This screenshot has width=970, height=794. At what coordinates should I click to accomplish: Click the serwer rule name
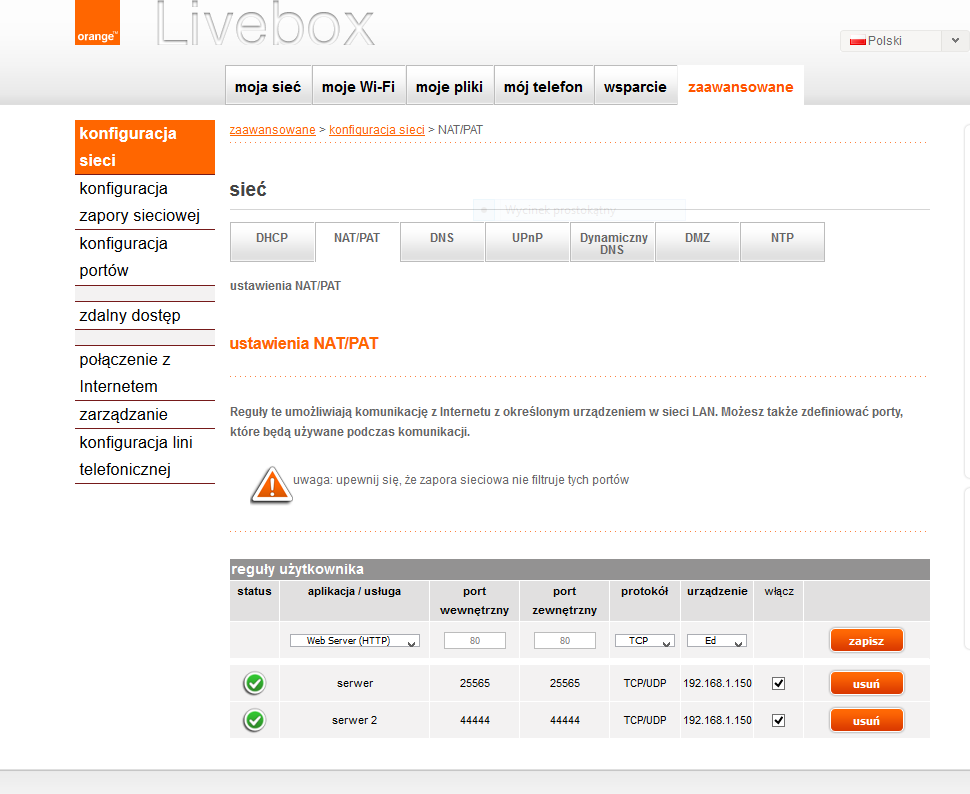pyautogui.click(x=355, y=683)
